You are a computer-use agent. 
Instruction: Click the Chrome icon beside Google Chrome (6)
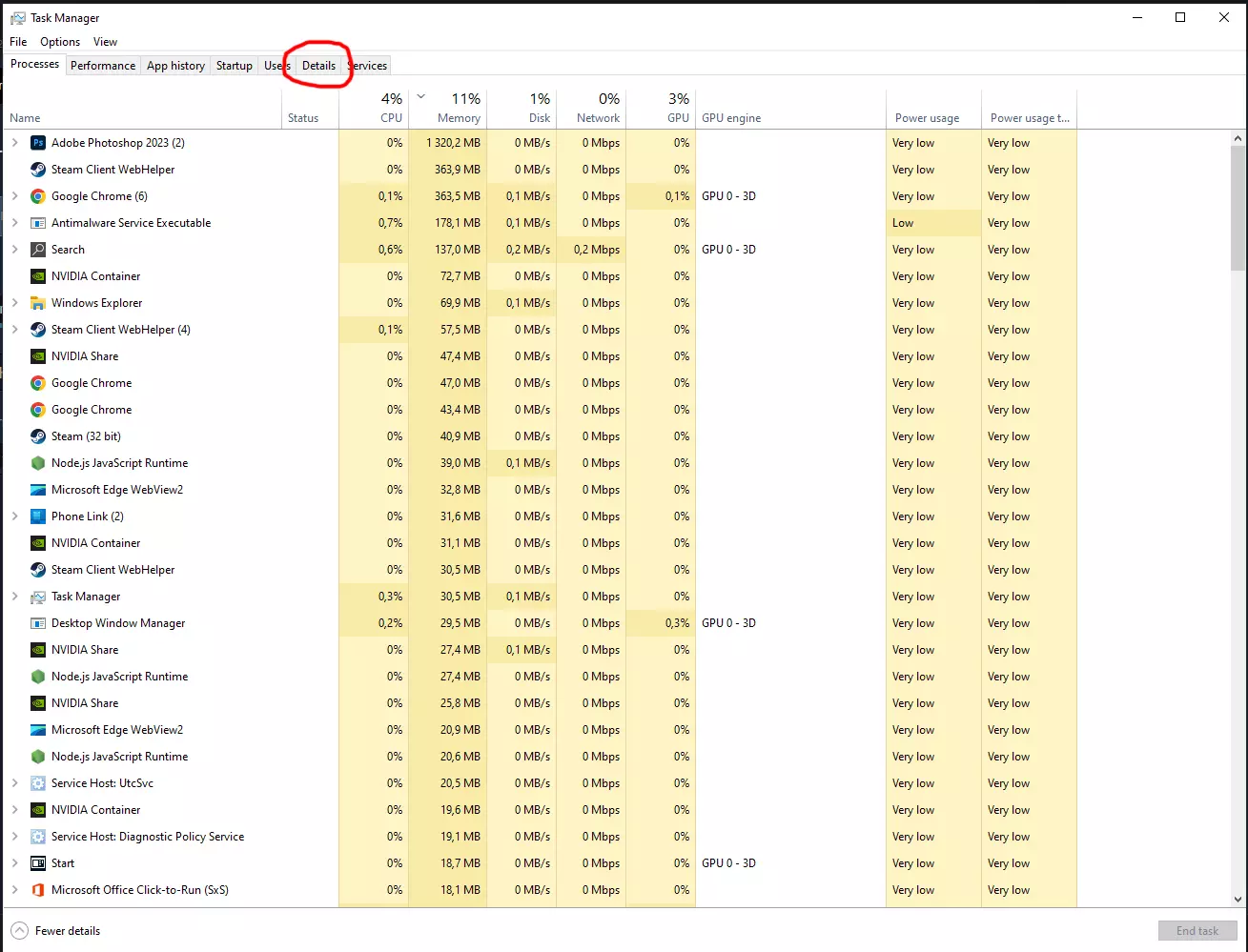coord(38,196)
